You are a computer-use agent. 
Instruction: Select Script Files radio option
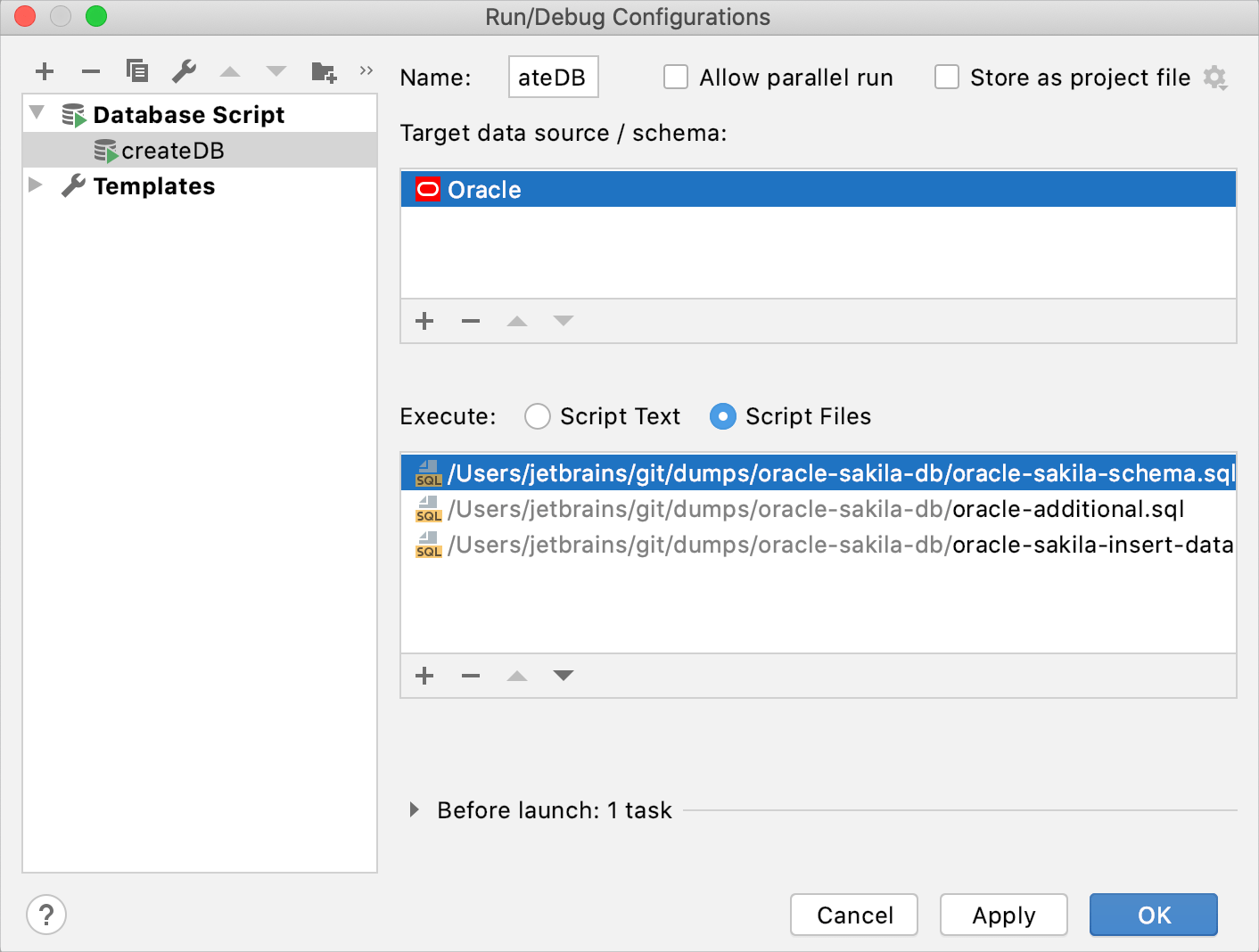click(723, 416)
